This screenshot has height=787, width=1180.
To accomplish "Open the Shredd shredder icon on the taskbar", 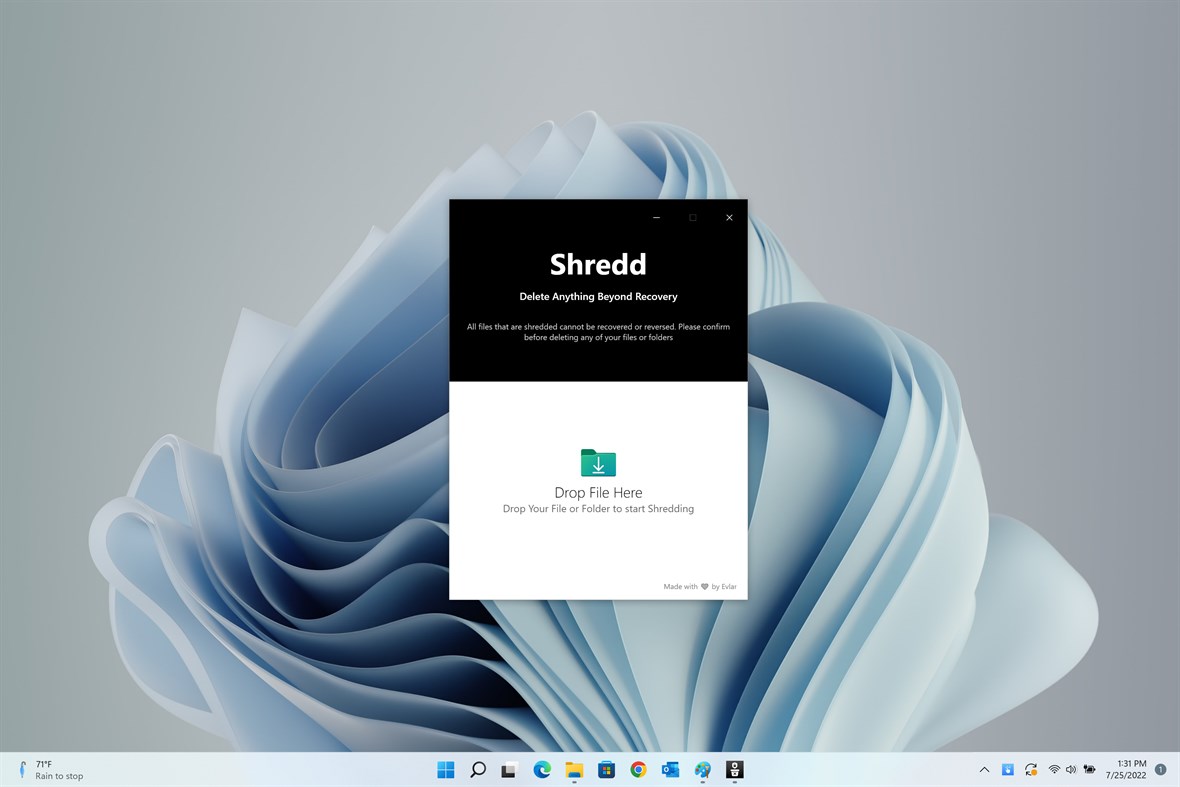I will point(734,770).
